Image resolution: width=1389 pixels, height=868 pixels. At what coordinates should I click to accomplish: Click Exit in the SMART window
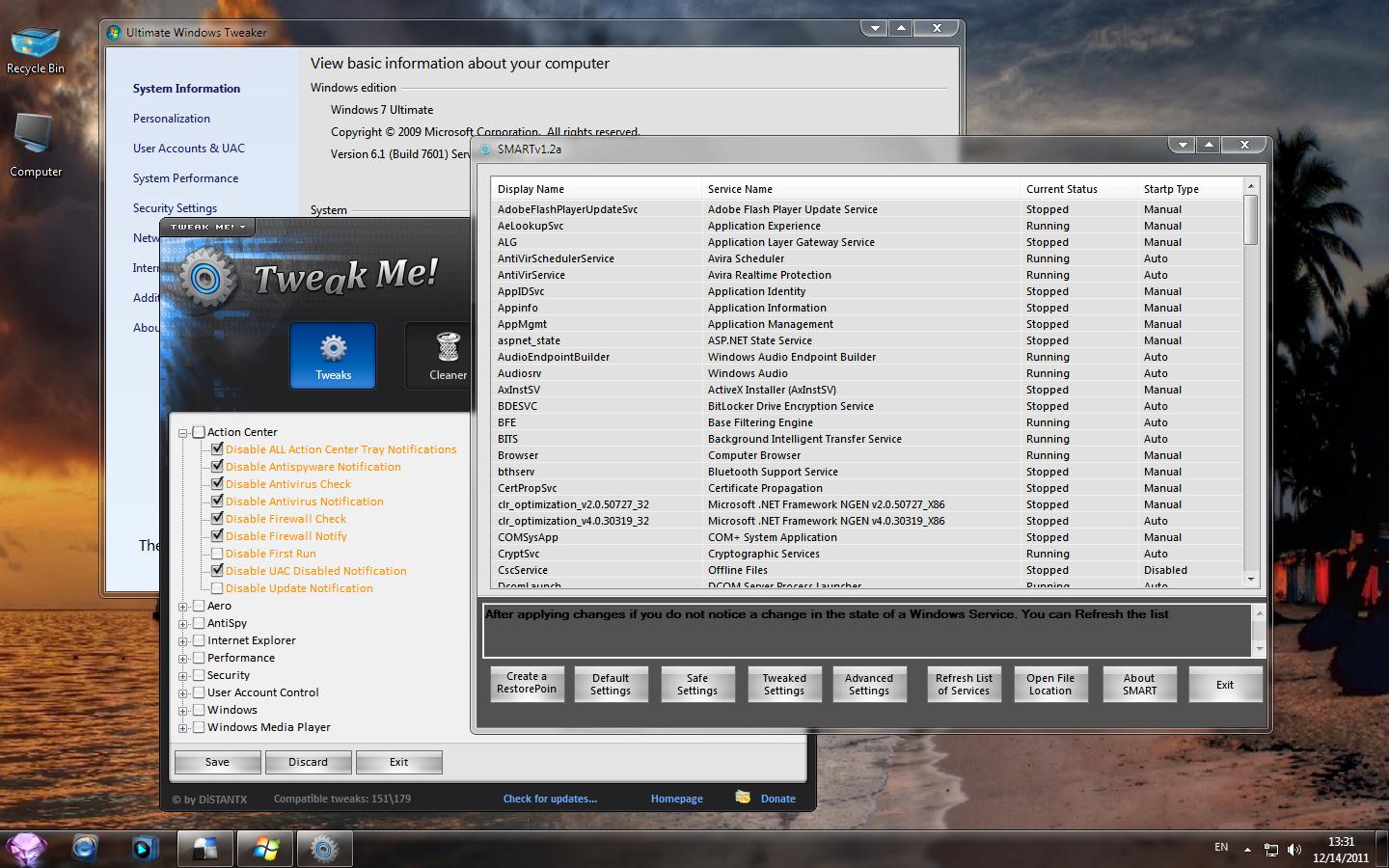point(1225,684)
